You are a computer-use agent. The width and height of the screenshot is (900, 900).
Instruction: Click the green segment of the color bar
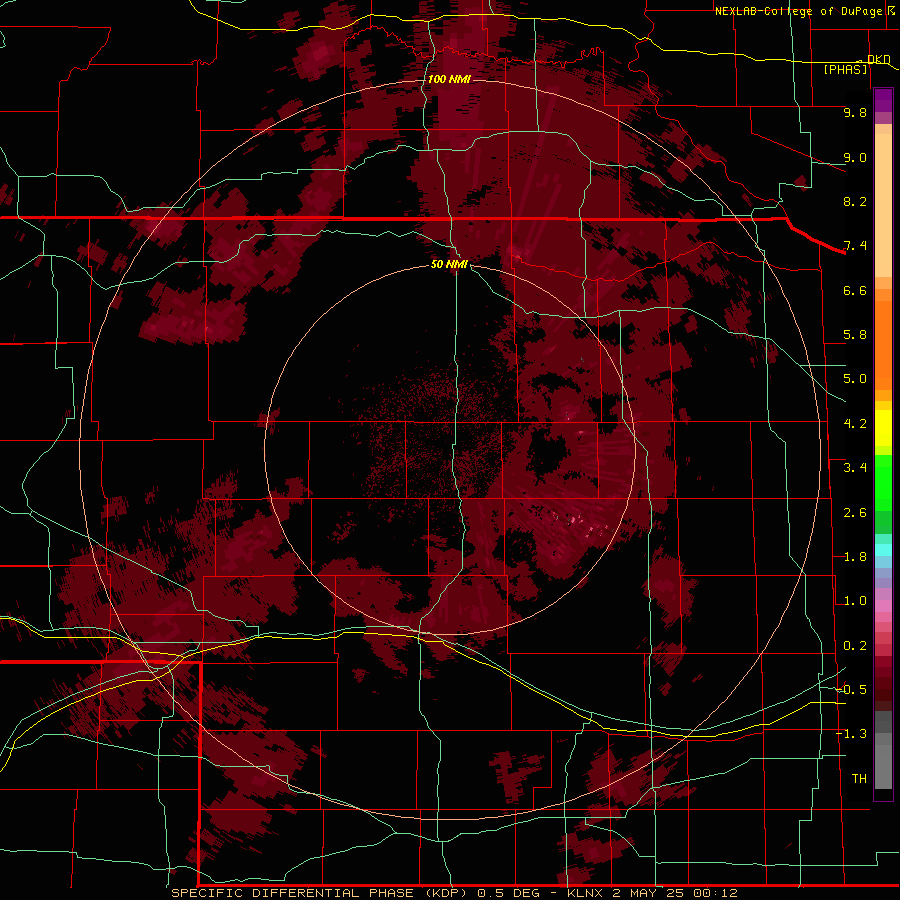pos(883,482)
